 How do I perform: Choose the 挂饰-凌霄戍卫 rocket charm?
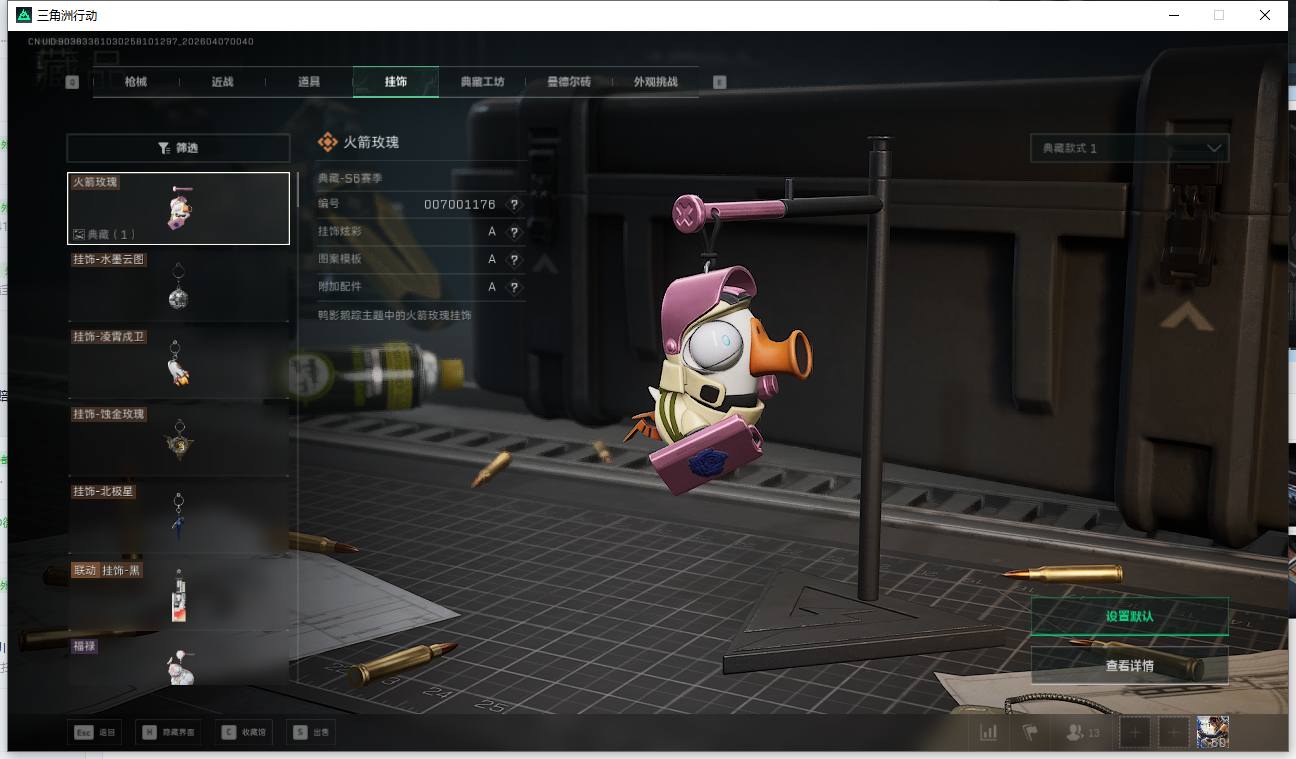pyautogui.click(x=178, y=363)
